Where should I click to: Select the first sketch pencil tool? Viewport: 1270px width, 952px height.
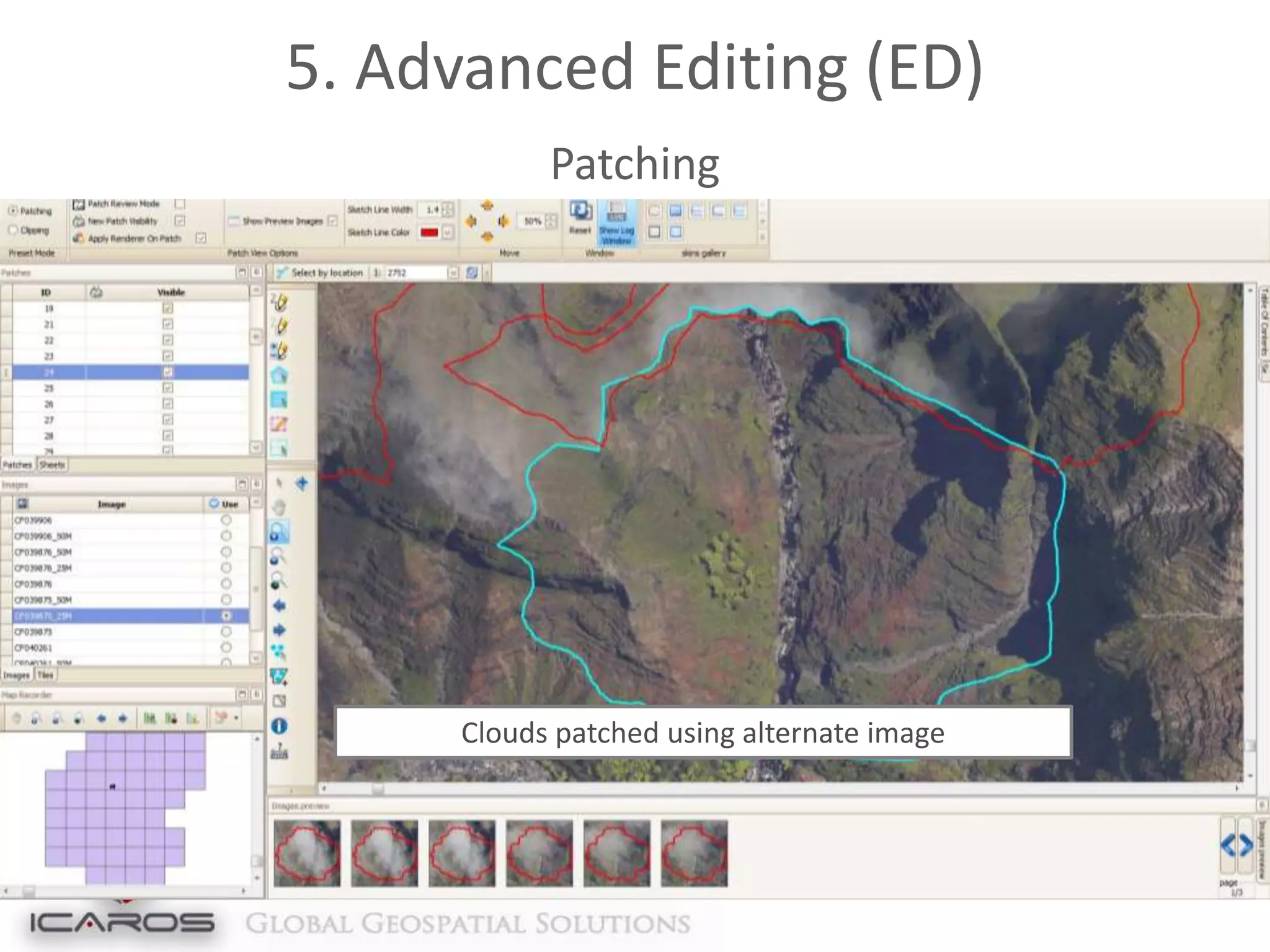[x=280, y=302]
